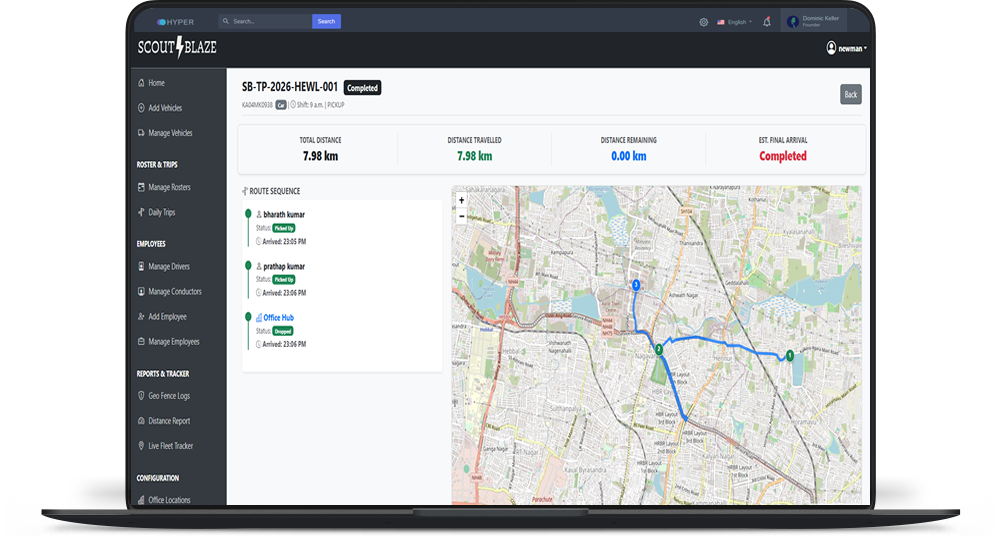Select route stop marker 3 on map

635,285
